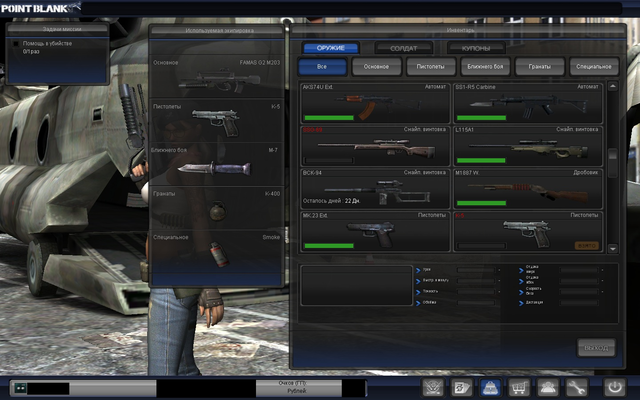The width and height of the screenshot is (640, 400).
Task: Select the highlighted inventory bag icon
Action: 491,388
